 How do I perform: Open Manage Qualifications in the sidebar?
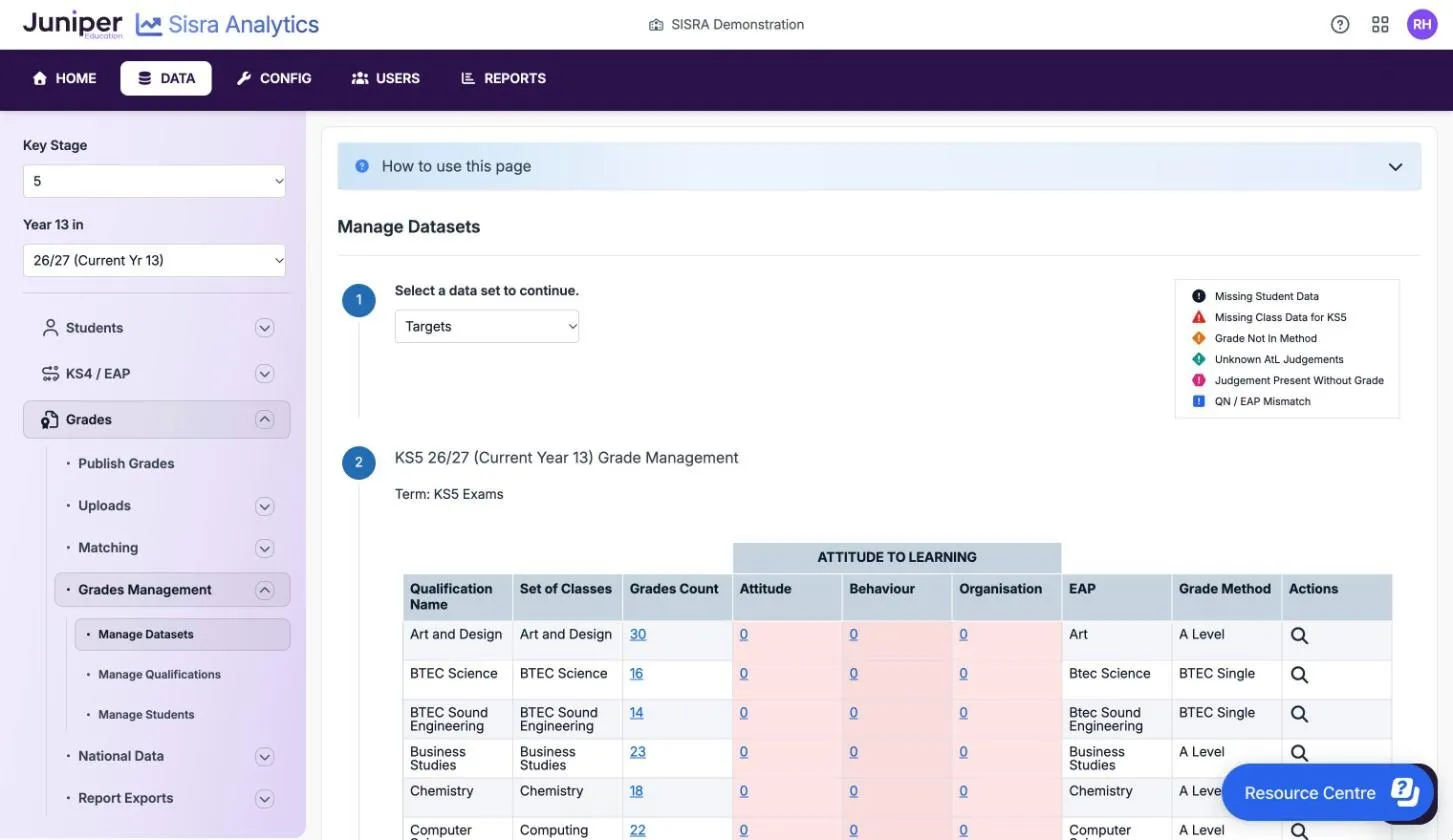[x=160, y=675]
